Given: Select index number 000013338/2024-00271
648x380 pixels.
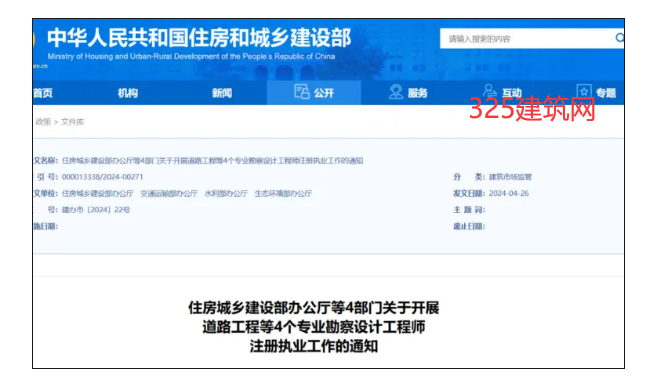Looking at the screenshot, I should (102, 177).
